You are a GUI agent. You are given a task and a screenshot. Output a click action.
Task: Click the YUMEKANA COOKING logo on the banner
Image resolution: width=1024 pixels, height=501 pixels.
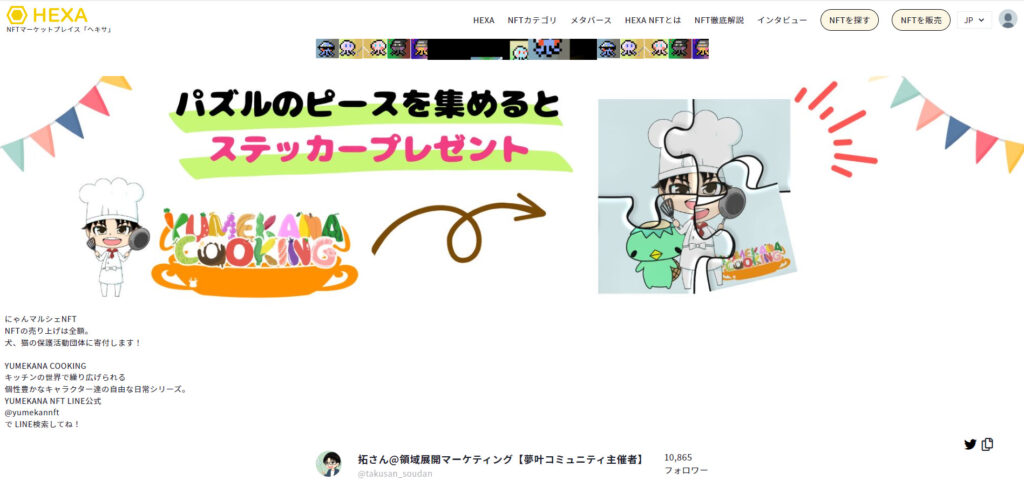[x=255, y=251]
